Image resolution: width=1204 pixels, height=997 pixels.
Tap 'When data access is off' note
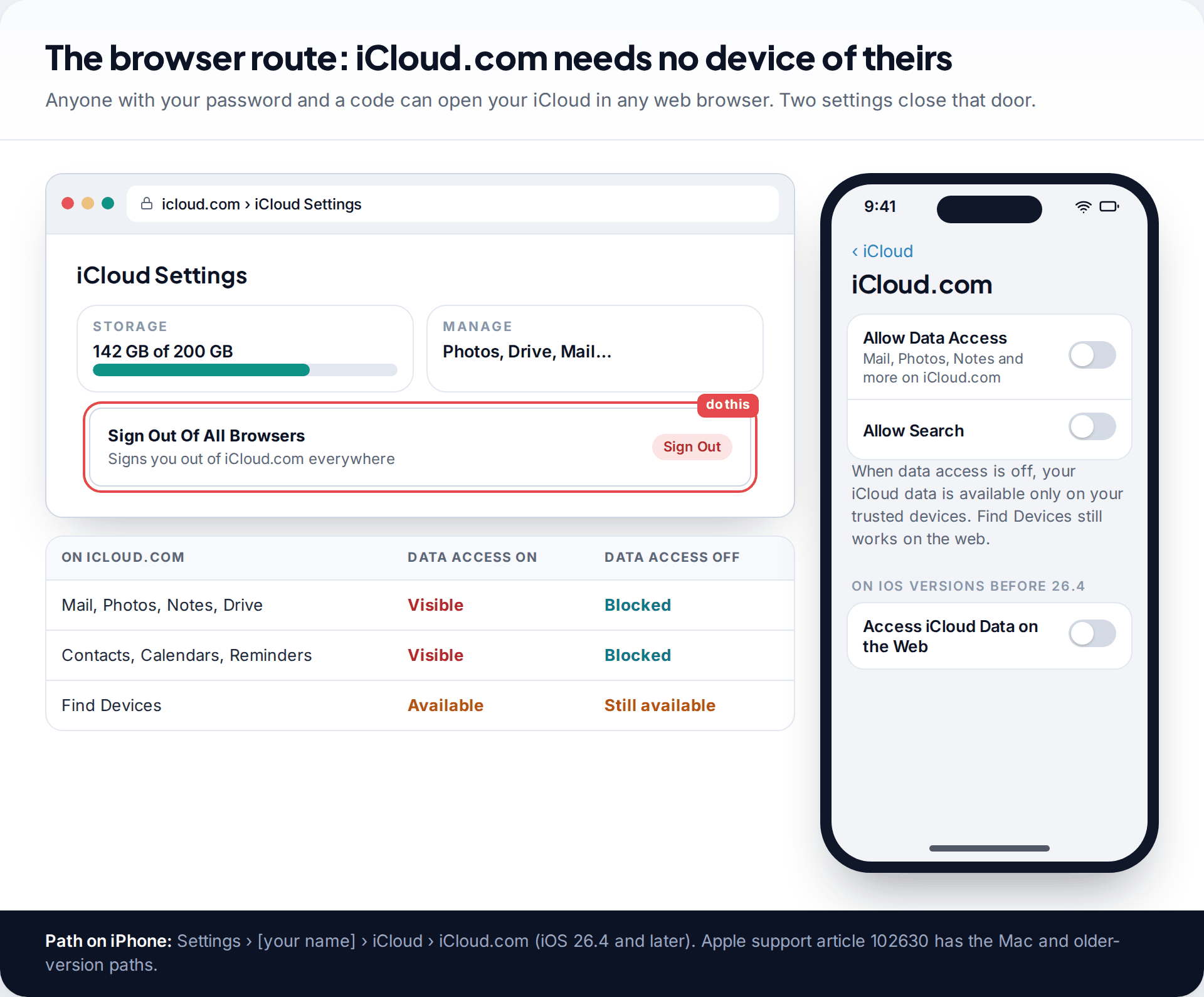[987, 505]
